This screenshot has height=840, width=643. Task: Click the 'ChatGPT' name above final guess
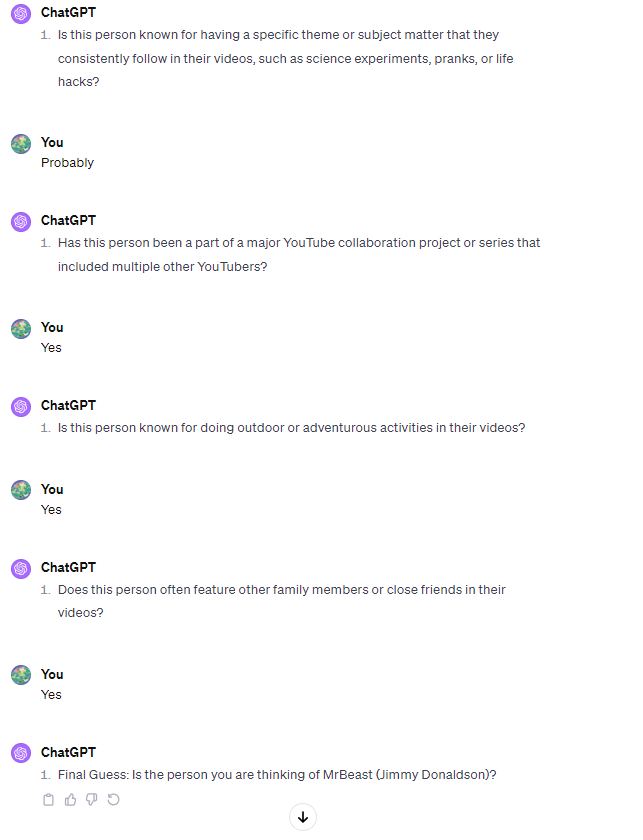(69, 752)
